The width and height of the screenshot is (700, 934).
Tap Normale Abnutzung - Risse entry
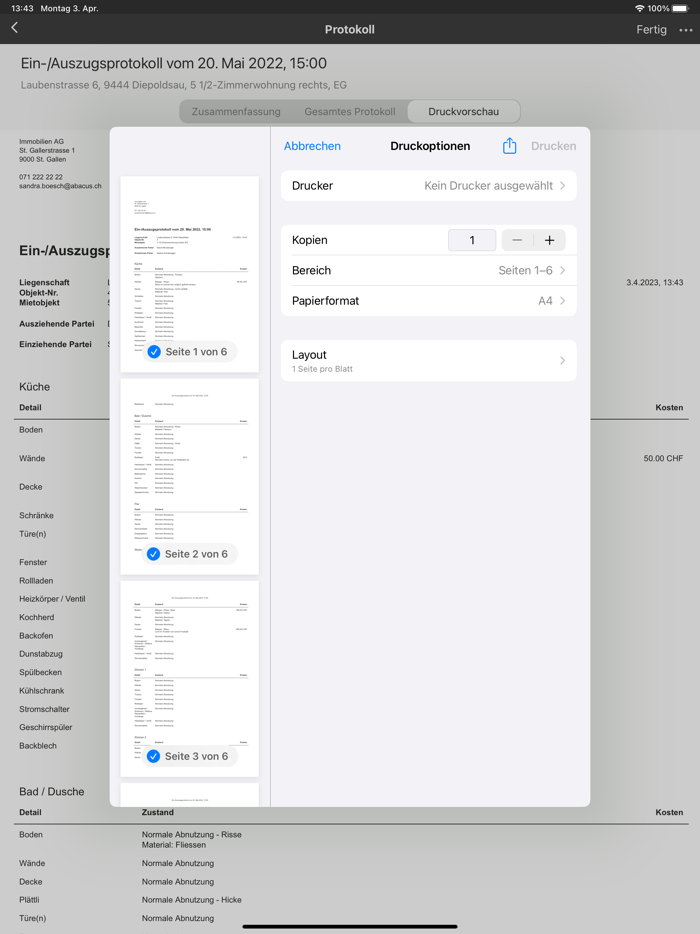coord(191,835)
